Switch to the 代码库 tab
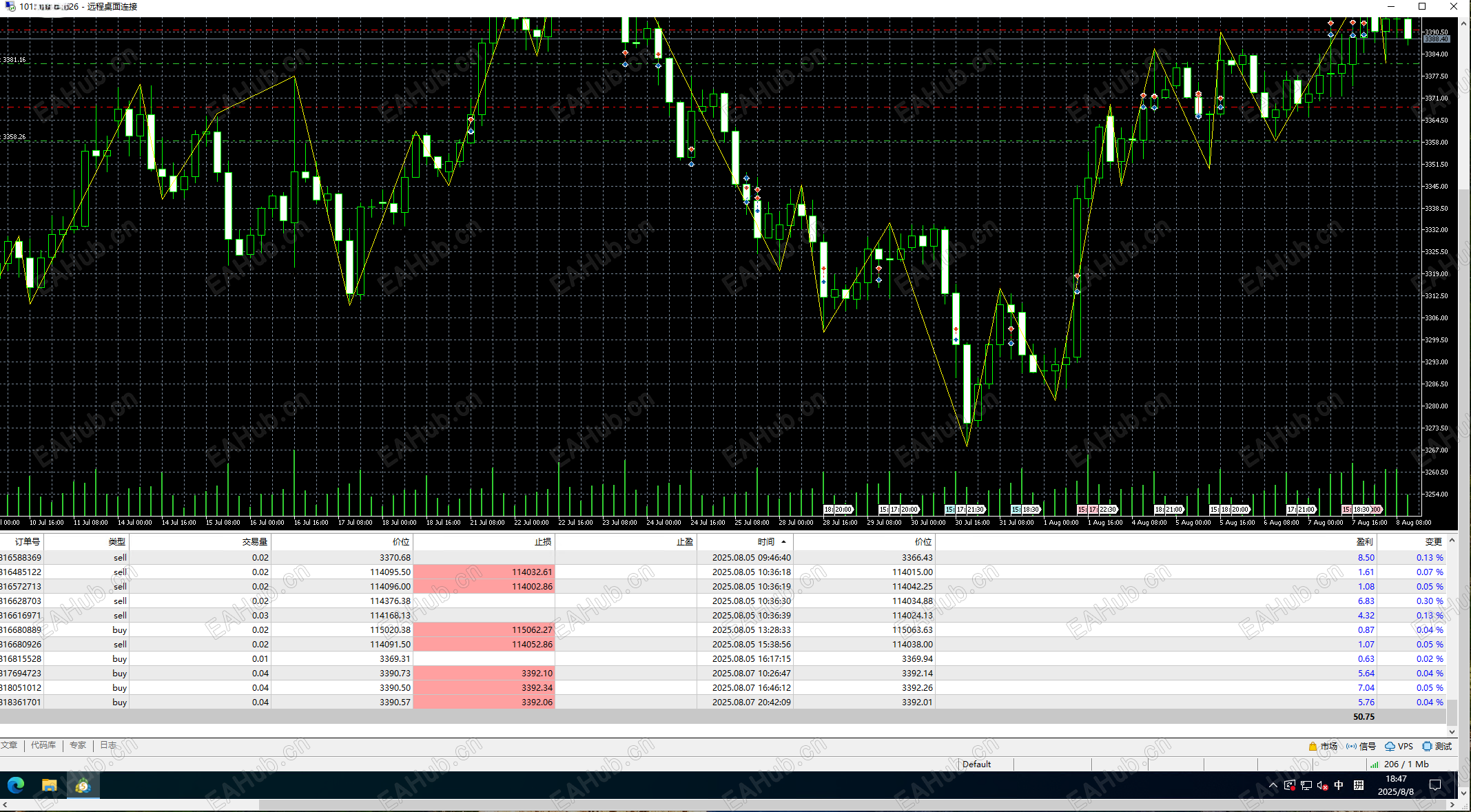Image resolution: width=1471 pixels, height=812 pixels. click(43, 746)
